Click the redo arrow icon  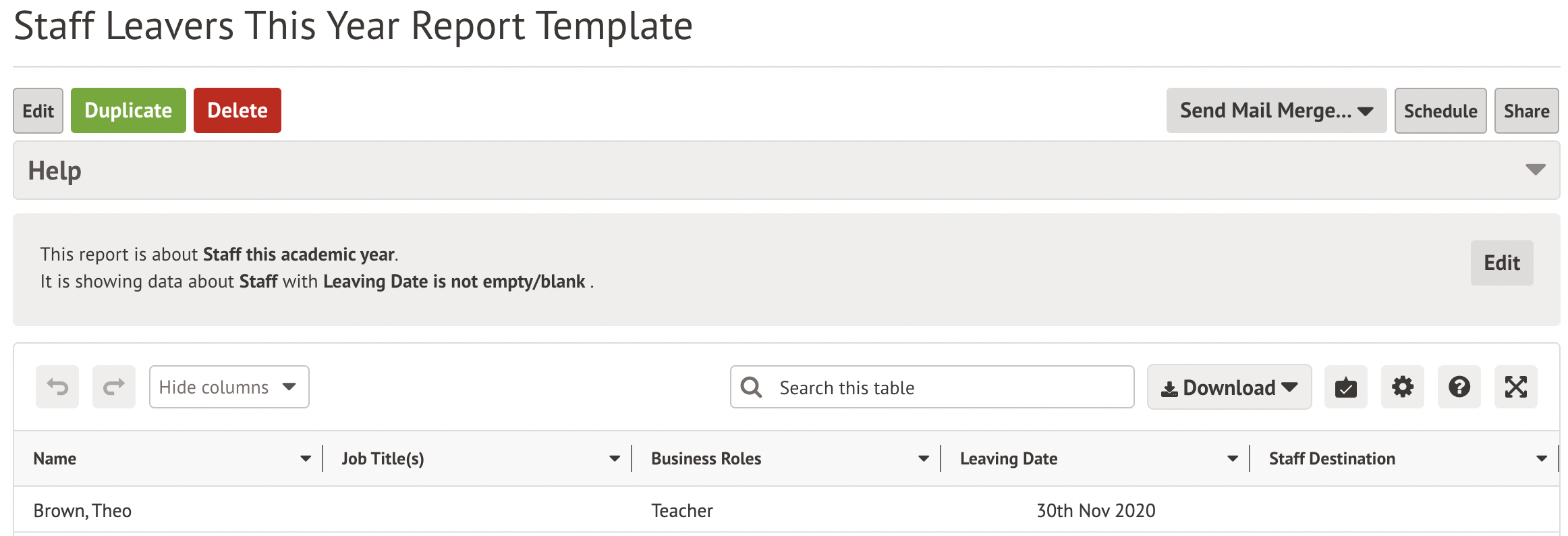click(114, 387)
